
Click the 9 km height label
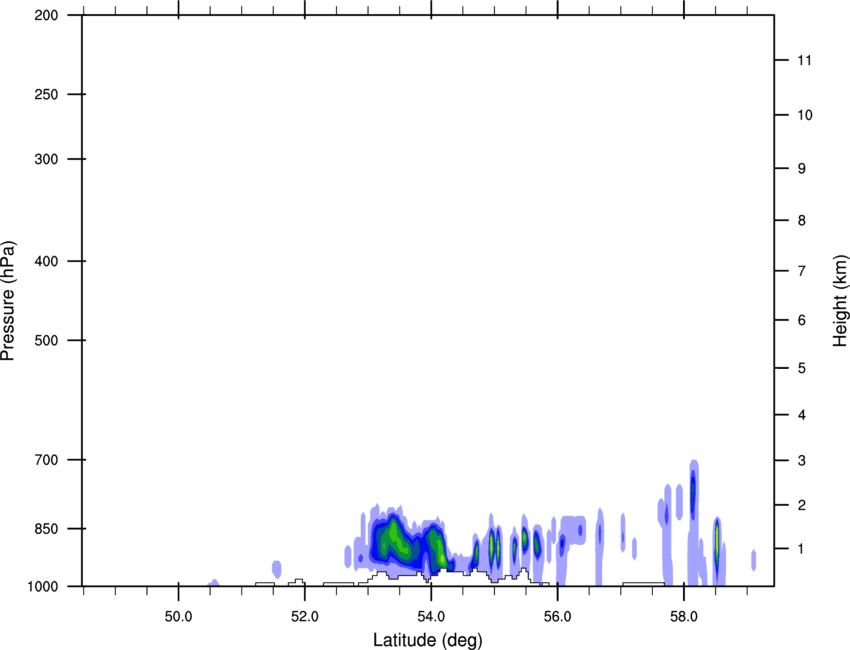click(802, 169)
